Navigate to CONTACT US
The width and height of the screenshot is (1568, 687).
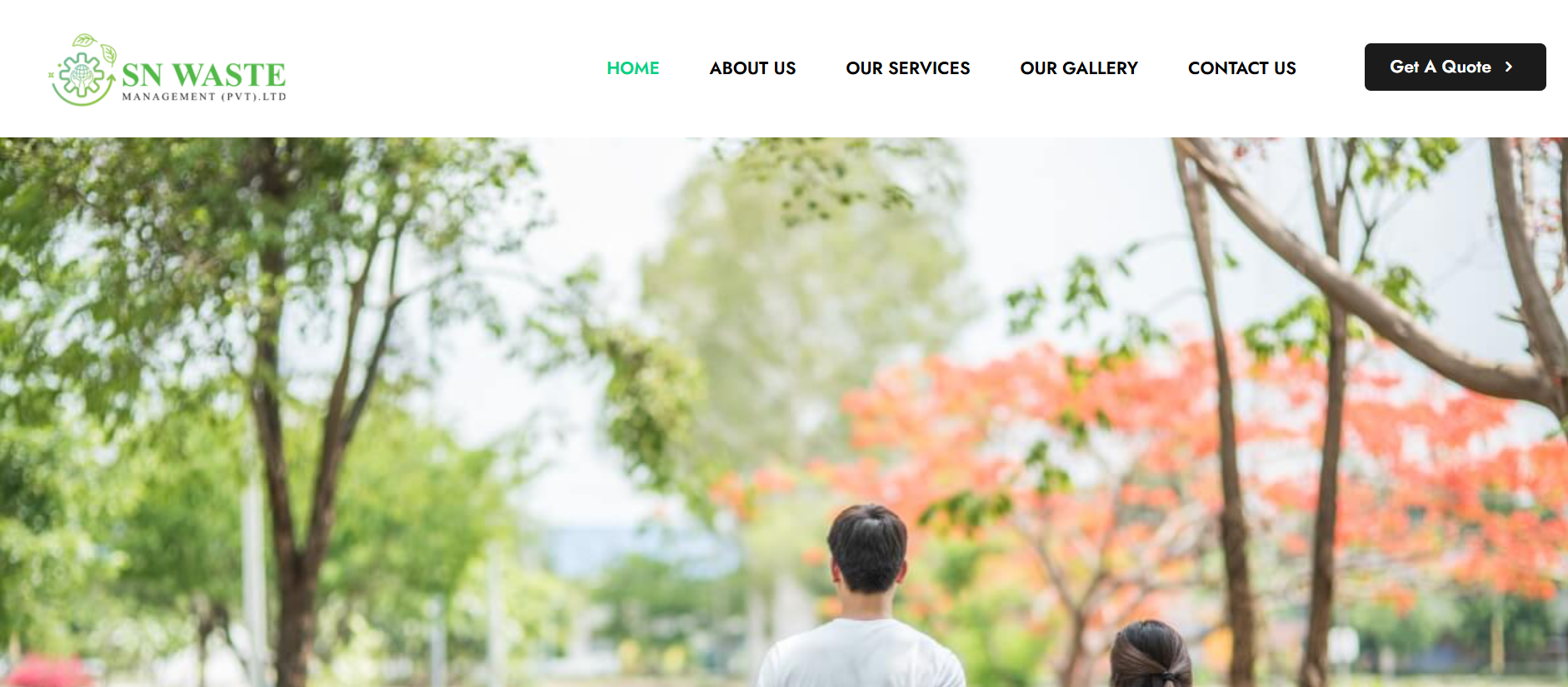(x=1241, y=68)
